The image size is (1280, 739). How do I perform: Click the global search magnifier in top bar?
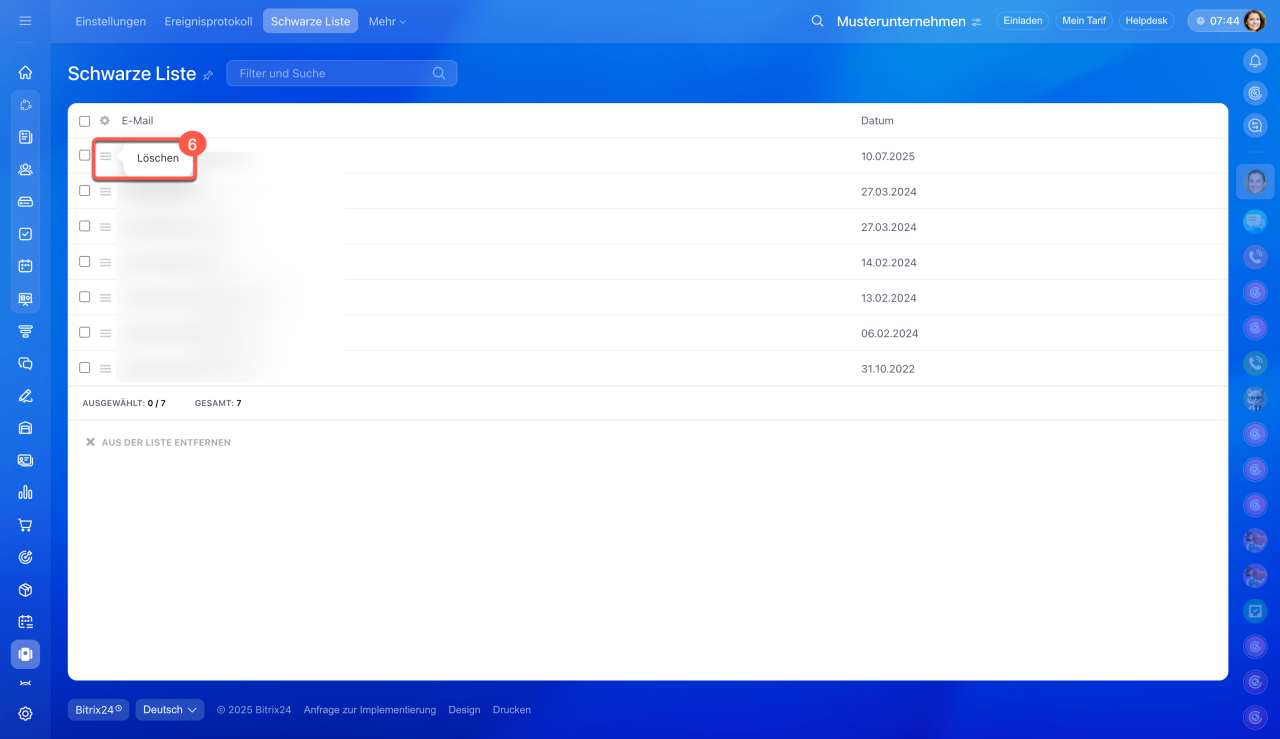817,21
